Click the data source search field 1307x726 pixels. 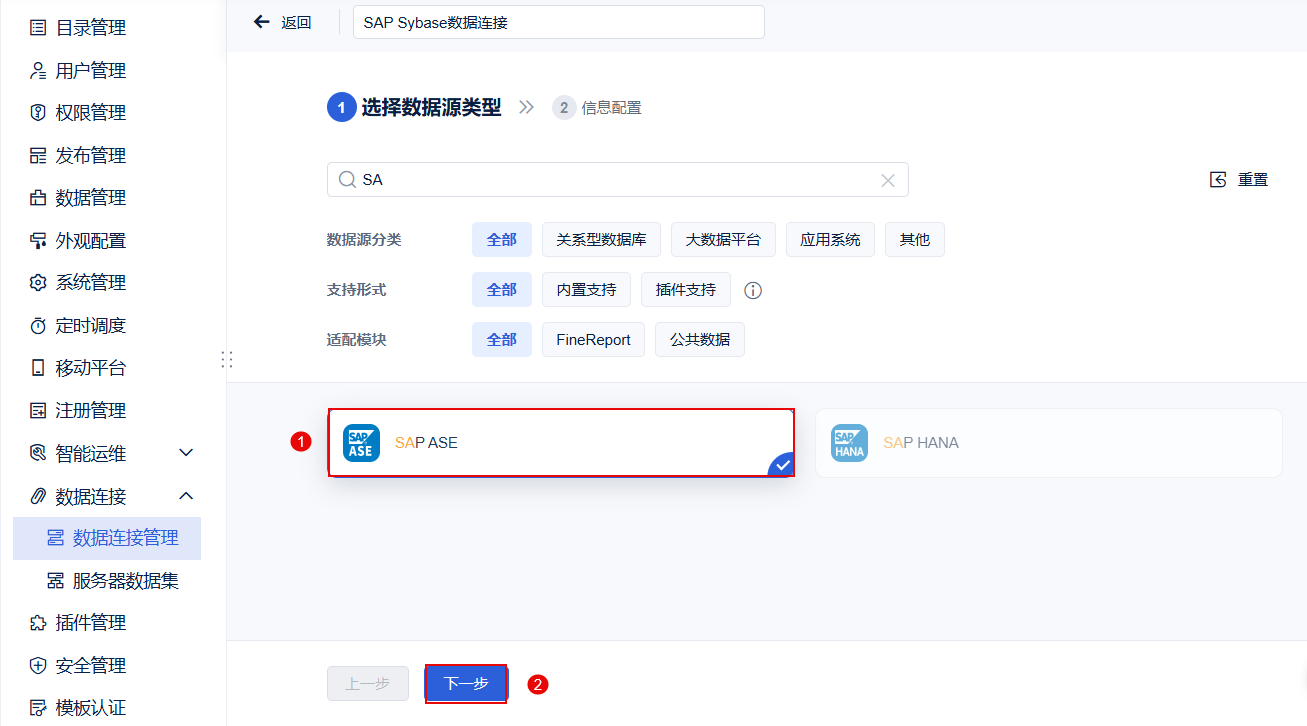[618, 180]
